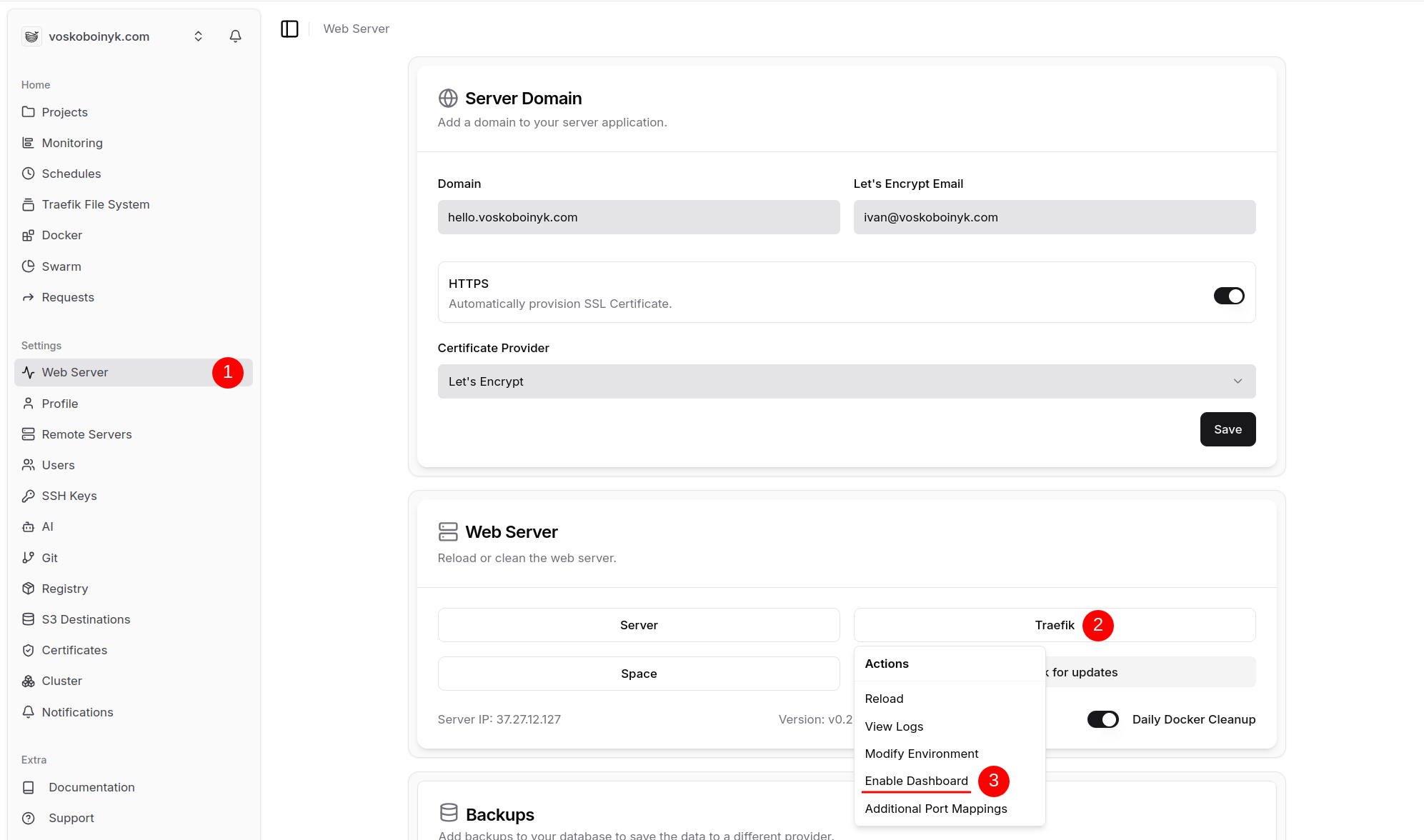Open Remote Servers settings
This screenshot has height=840, width=1424.
point(133,434)
